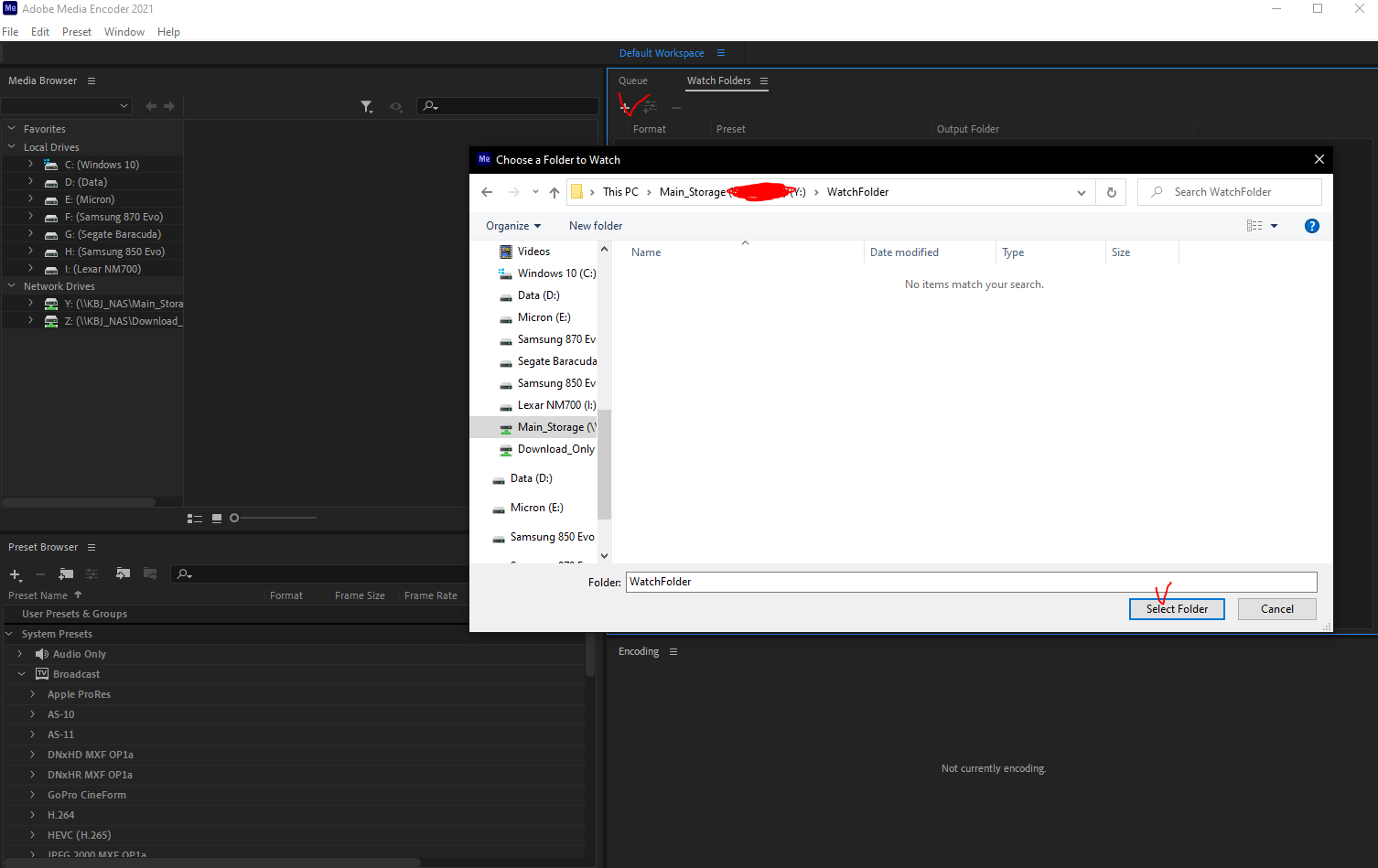Create new preset with plus icon
The height and width of the screenshot is (868, 1378).
(x=15, y=574)
